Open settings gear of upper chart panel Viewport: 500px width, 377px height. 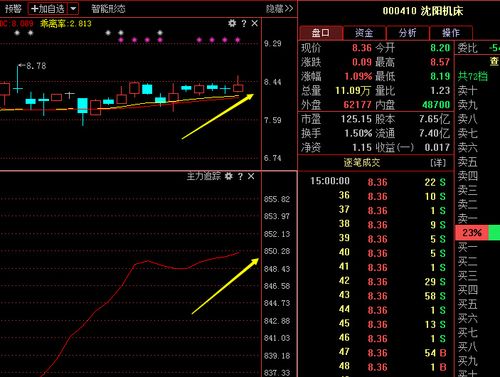pyautogui.click(x=232, y=23)
